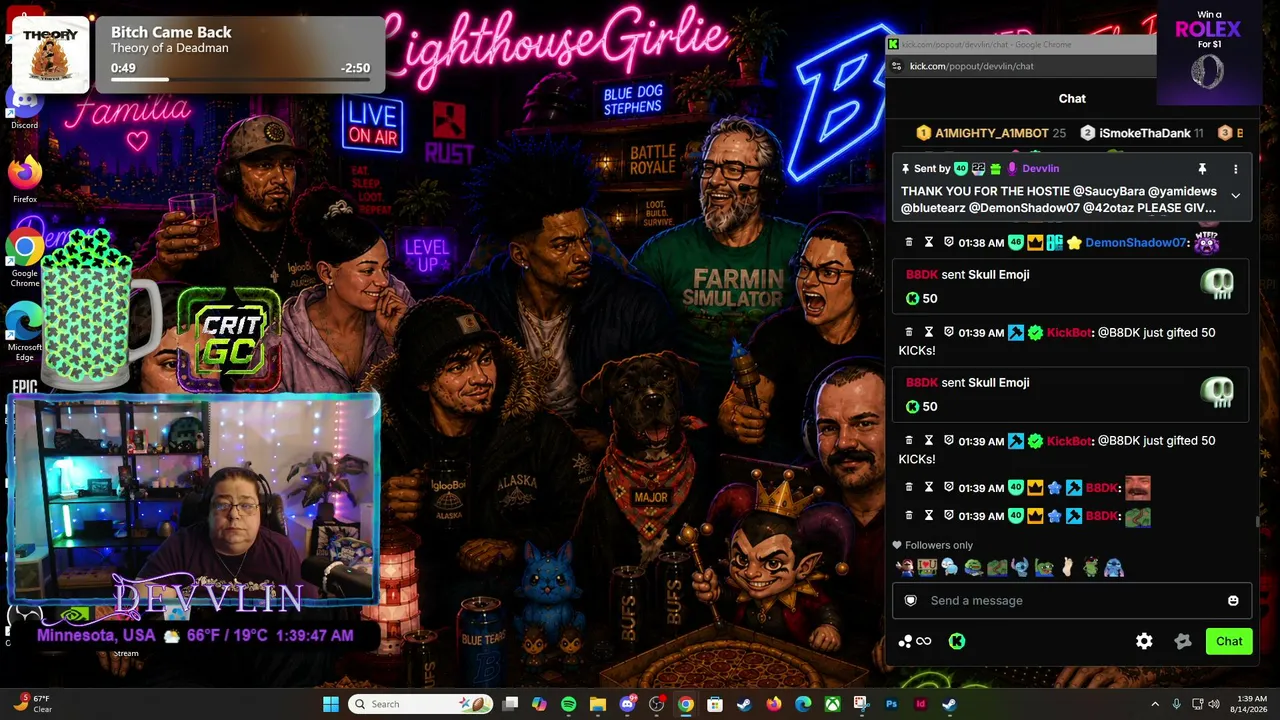Viewport: 1280px width, 720px height.
Task: View top gifter A1MIGHTY_A1MBOT
Action: click(x=992, y=133)
